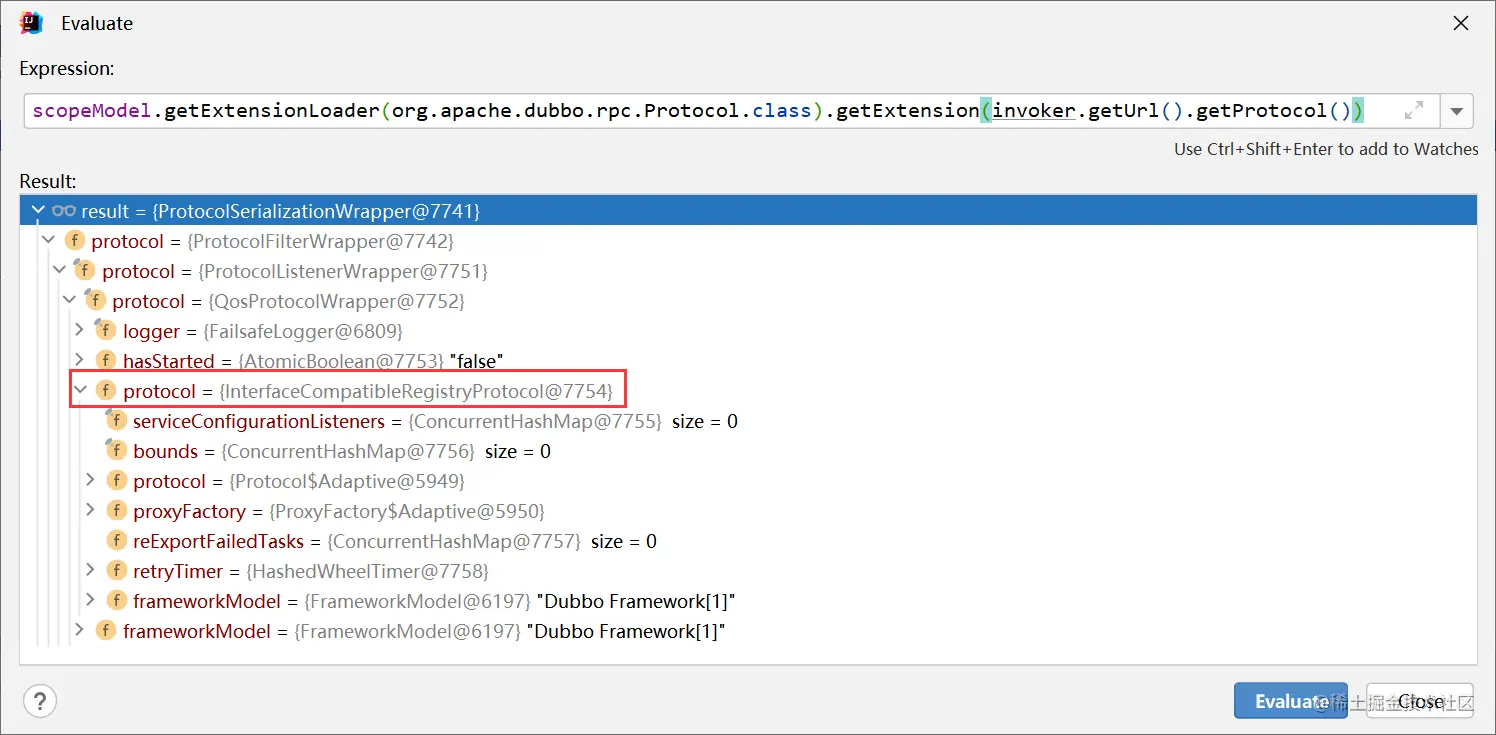
Task: Expand the last frameworkModel row
Action: [x=79, y=631]
